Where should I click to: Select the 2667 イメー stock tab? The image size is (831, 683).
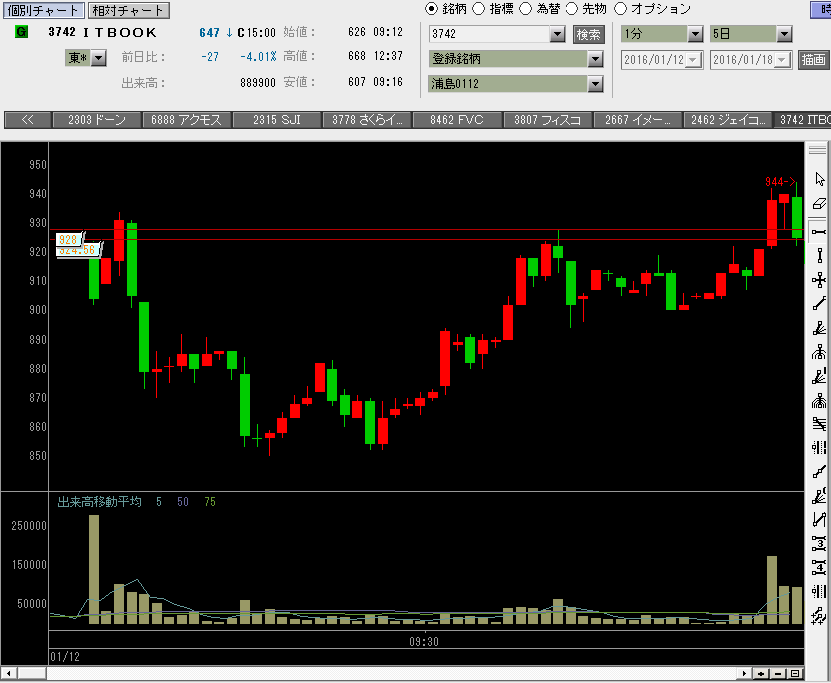point(637,120)
